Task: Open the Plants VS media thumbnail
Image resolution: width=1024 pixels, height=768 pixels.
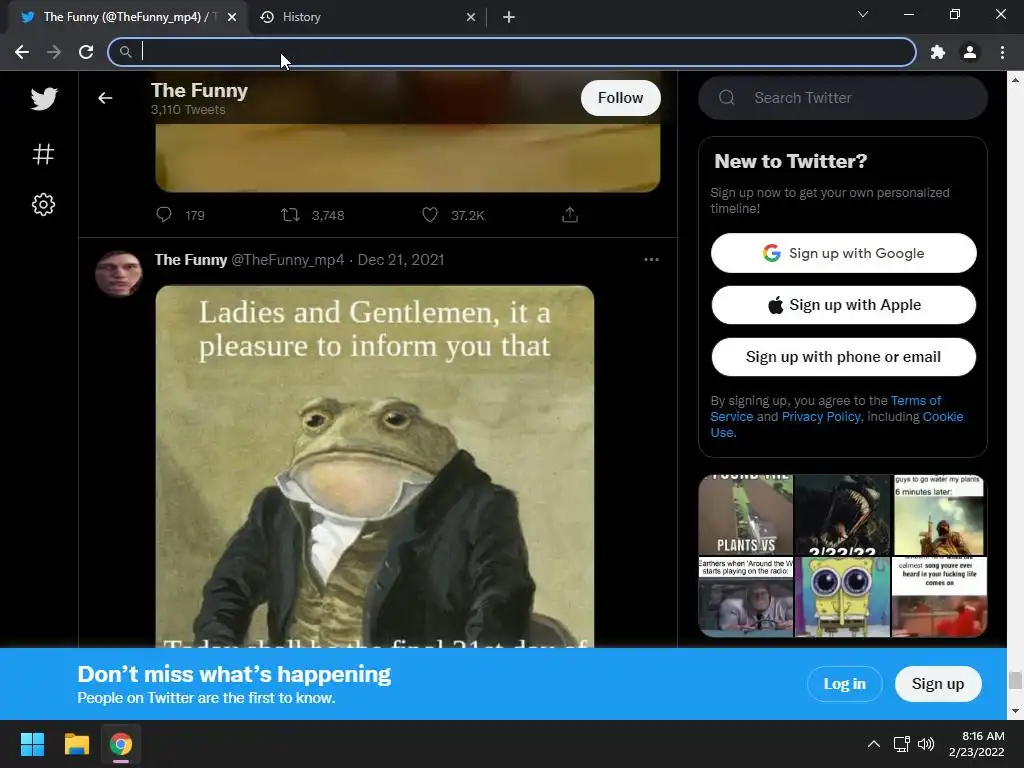Action: click(x=746, y=515)
